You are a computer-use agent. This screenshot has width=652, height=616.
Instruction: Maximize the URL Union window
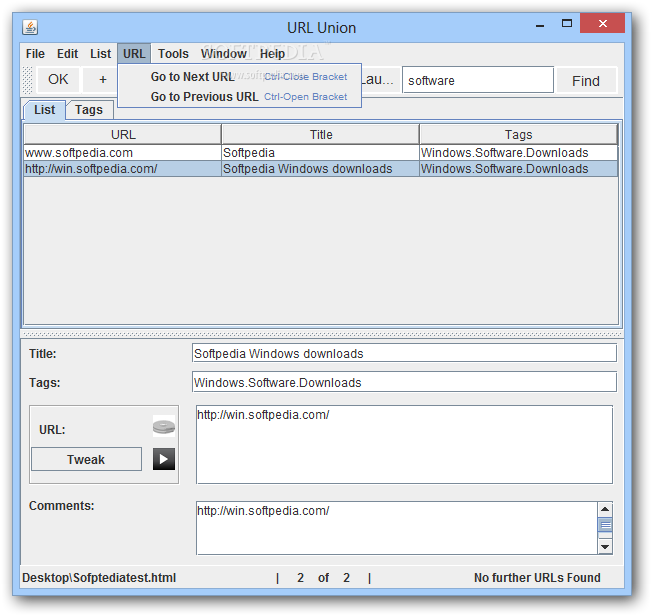(567, 24)
